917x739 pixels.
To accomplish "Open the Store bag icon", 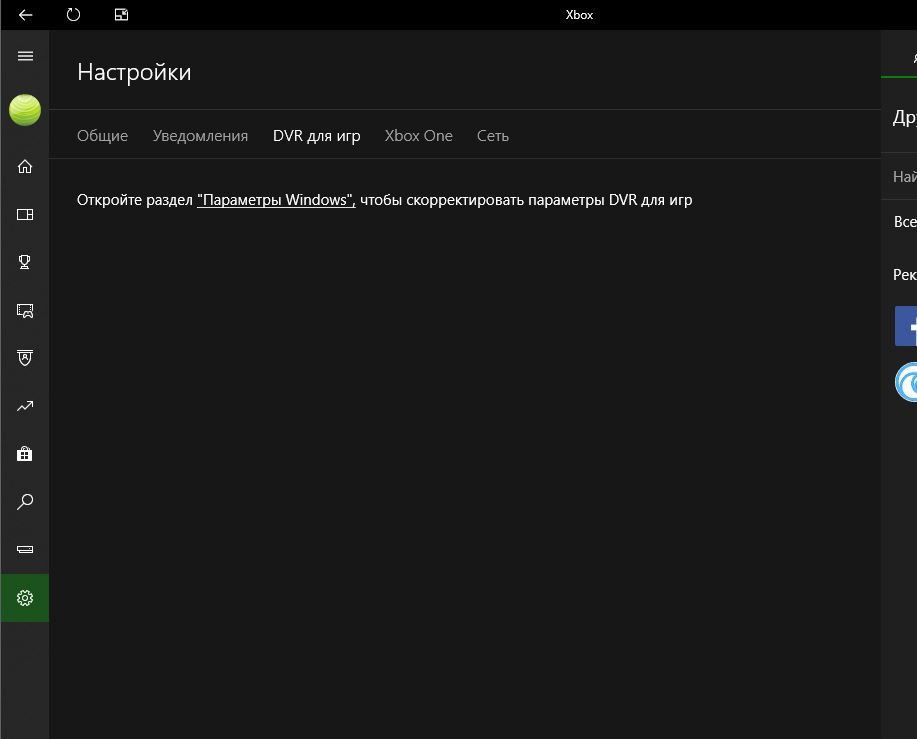I will [x=25, y=454].
